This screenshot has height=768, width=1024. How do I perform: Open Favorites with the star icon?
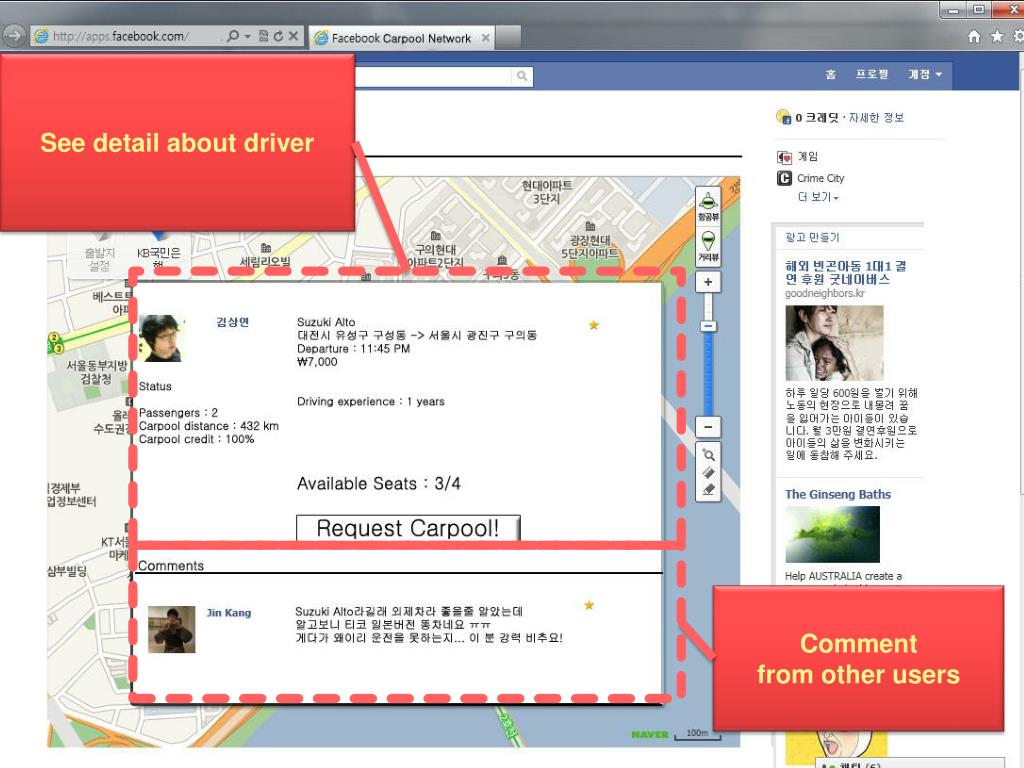coord(997,37)
